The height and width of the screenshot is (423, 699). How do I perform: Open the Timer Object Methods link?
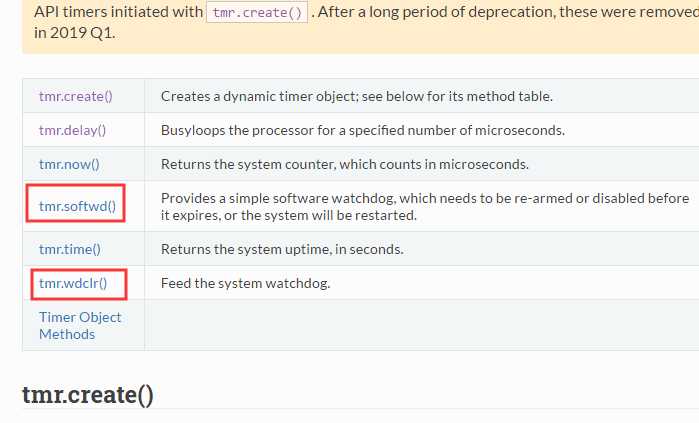(80, 325)
